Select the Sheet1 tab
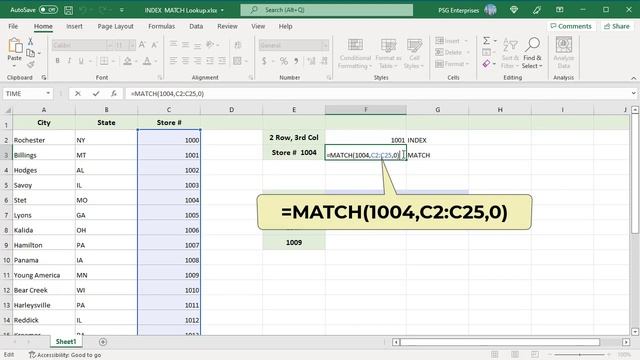 [66, 342]
